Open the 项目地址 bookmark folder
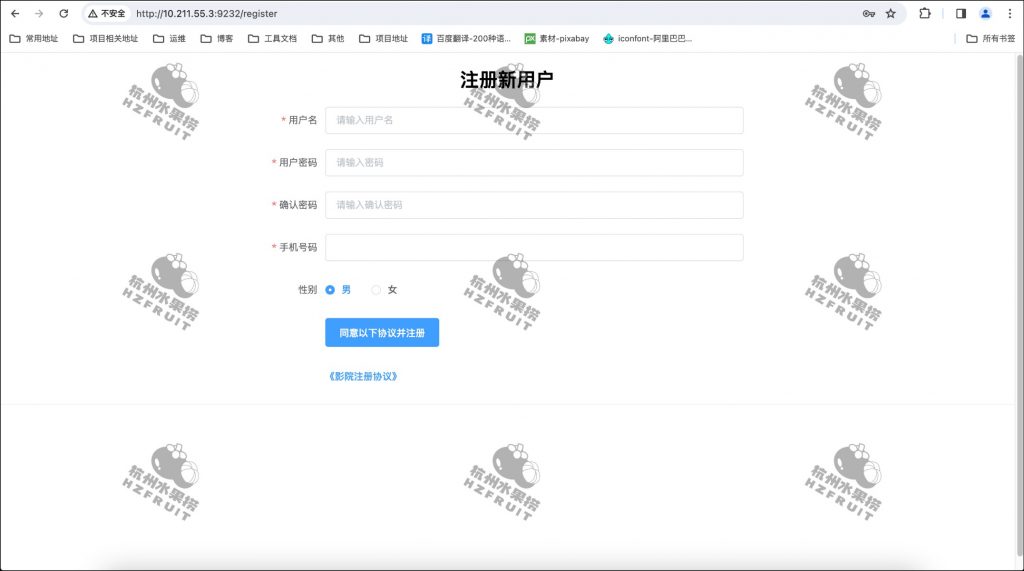Viewport: 1024px width, 571px height. (383, 39)
